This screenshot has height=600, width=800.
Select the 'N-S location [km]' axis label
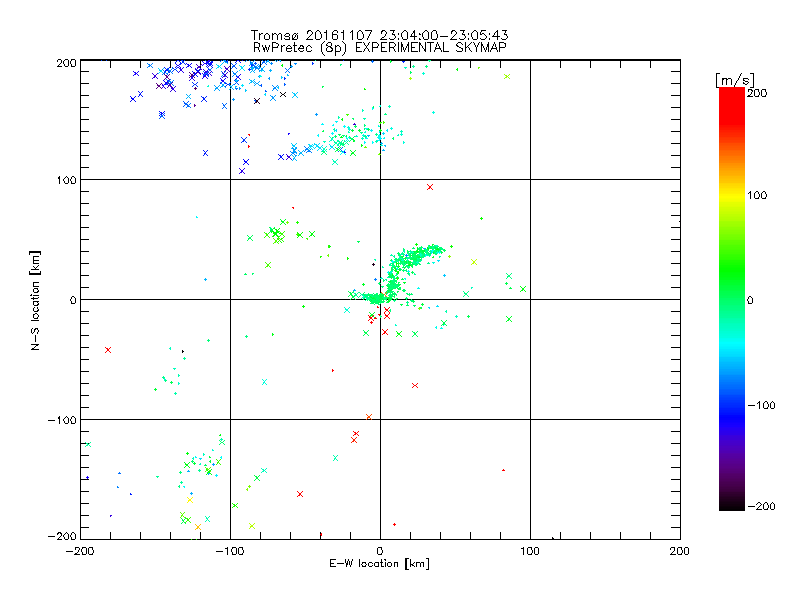tap(35, 300)
